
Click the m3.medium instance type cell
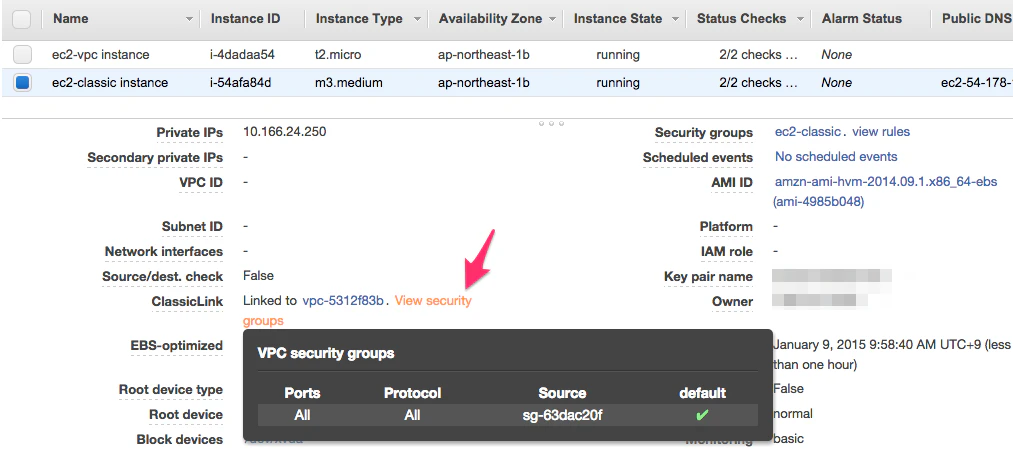[x=349, y=83]
